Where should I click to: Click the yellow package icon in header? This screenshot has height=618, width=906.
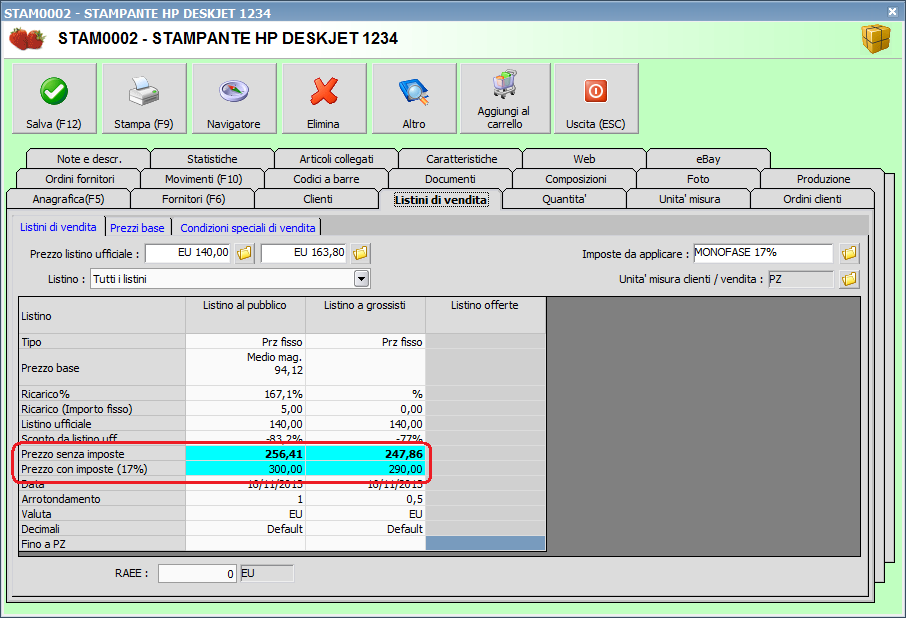click(876, 39)
